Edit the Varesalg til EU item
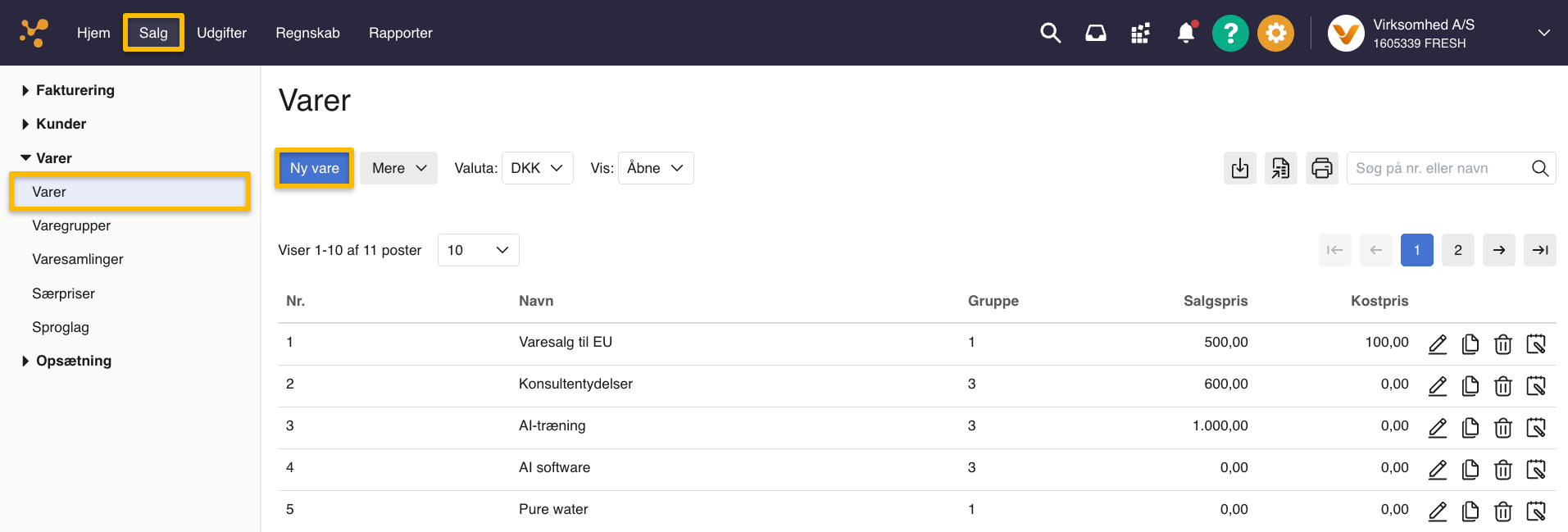 pyautogui.click(x=1438, y=344)
